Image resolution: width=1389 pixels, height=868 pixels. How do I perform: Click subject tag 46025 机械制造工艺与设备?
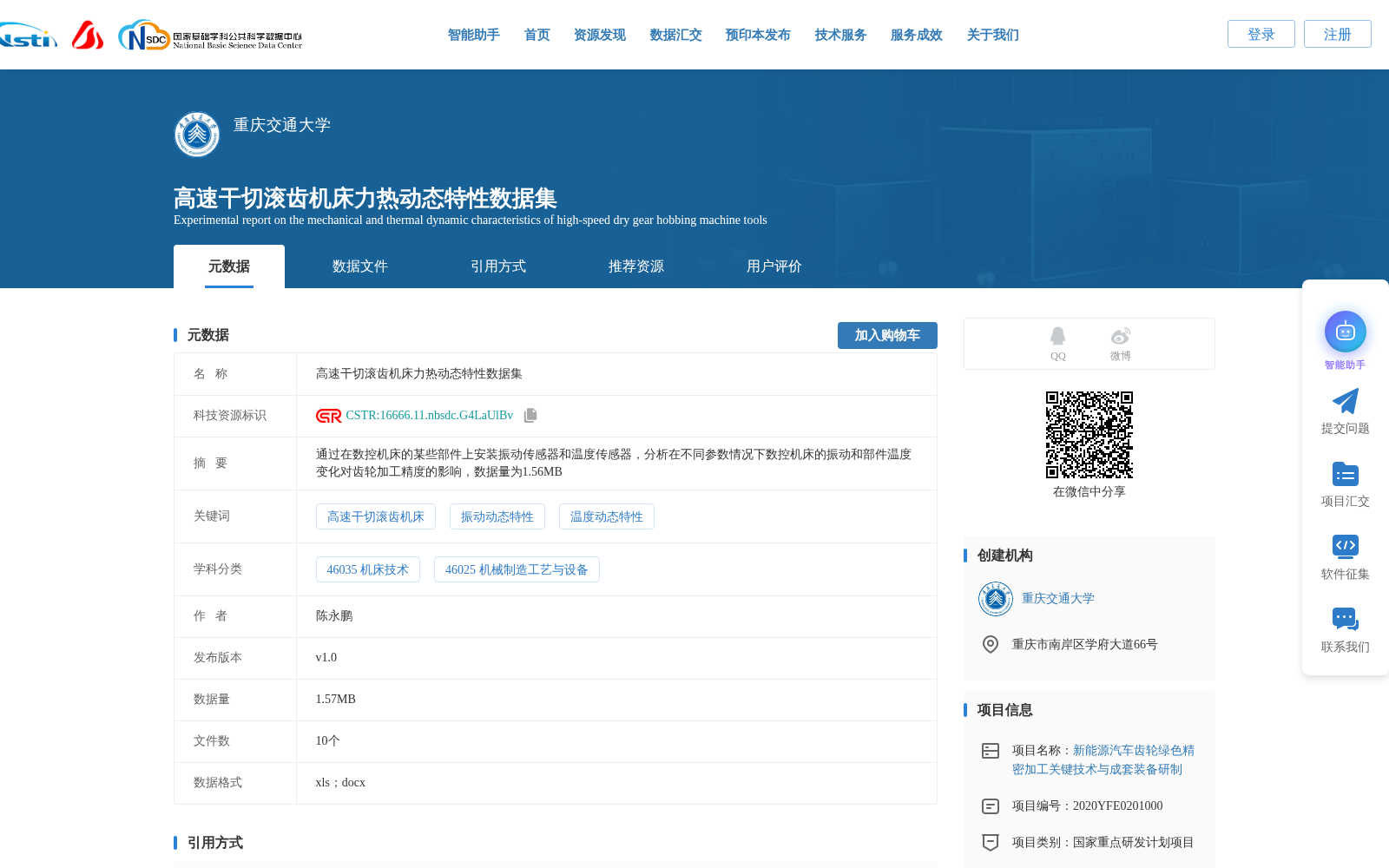[517, 569]
